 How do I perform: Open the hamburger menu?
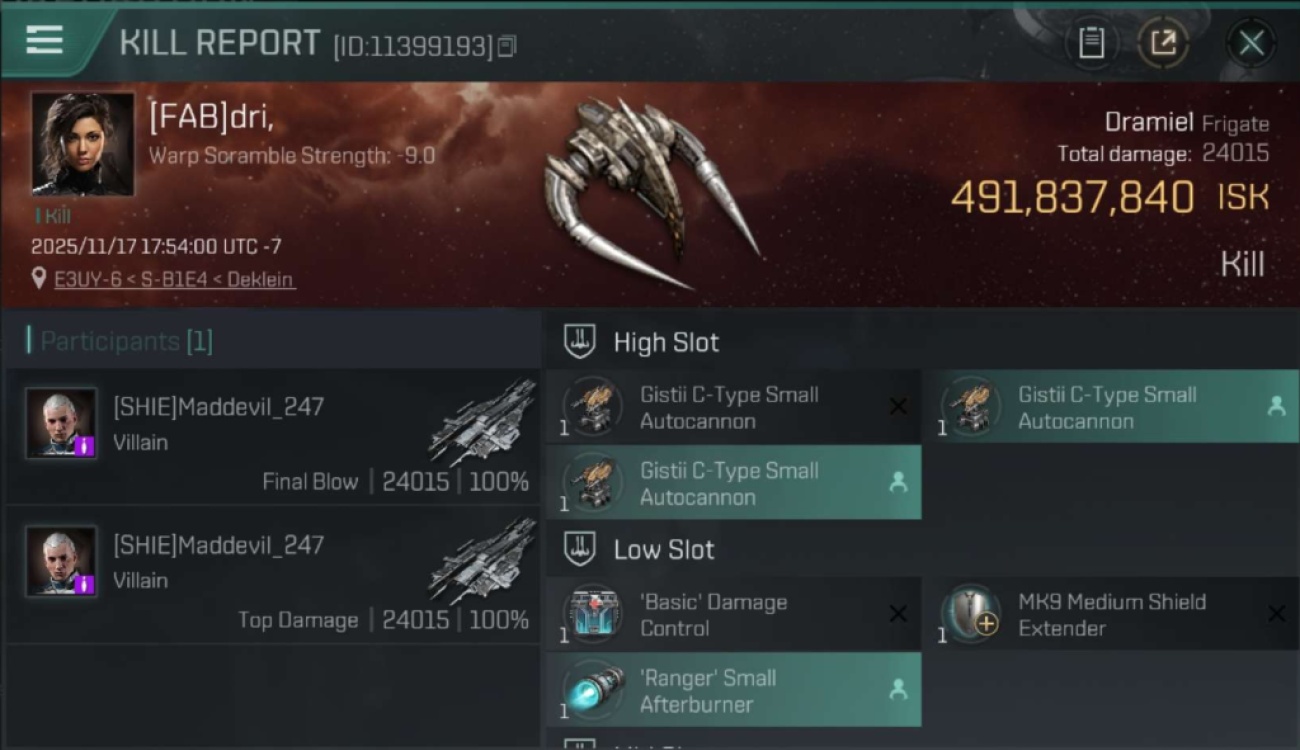pyautogui.click(x=45, y=41)
